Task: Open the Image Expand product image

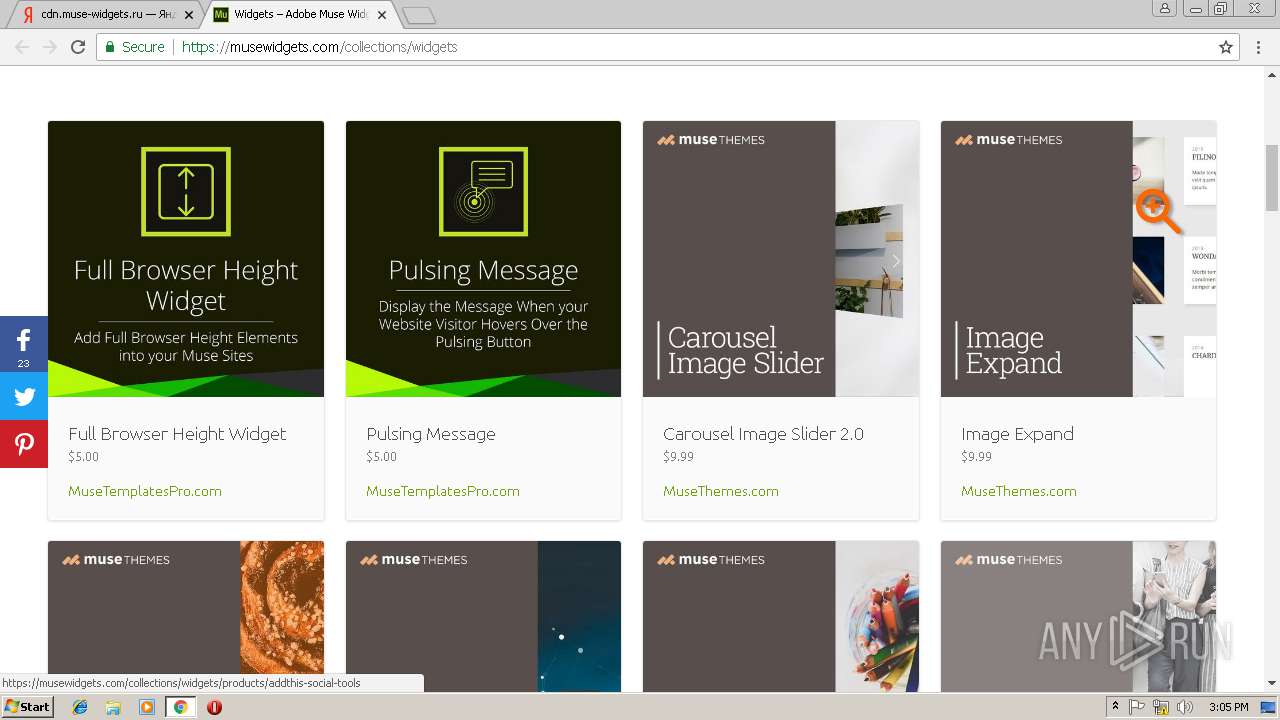Action: [1078, 259]
